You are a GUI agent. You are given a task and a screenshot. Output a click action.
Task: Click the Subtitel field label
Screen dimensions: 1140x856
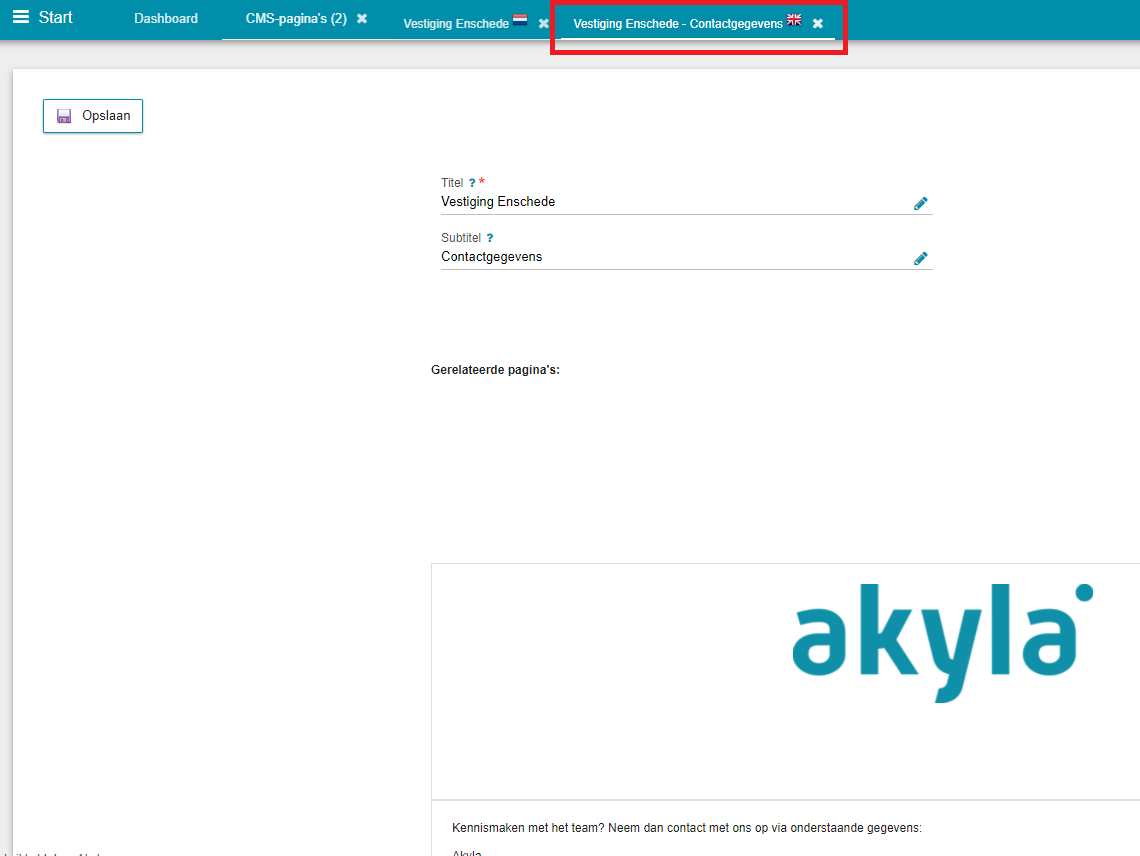461,238
